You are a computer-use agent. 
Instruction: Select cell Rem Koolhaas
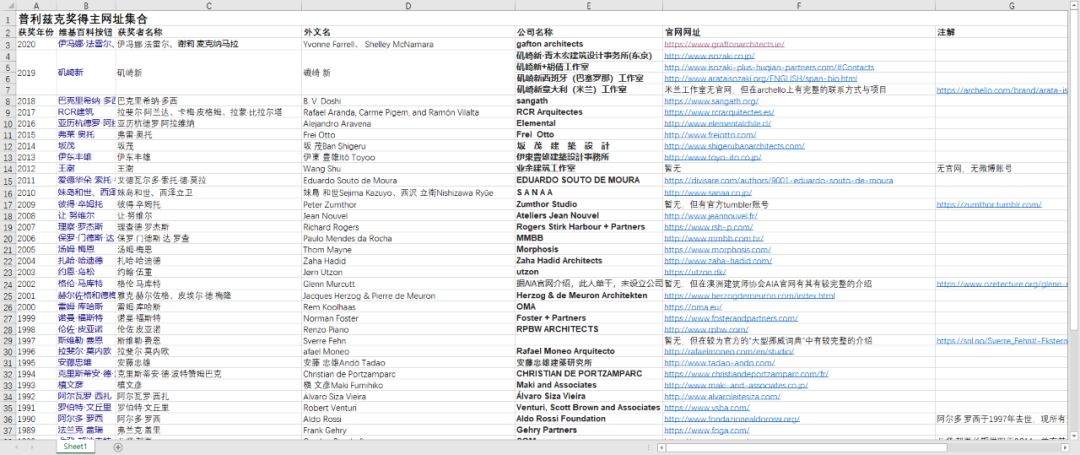330,307
